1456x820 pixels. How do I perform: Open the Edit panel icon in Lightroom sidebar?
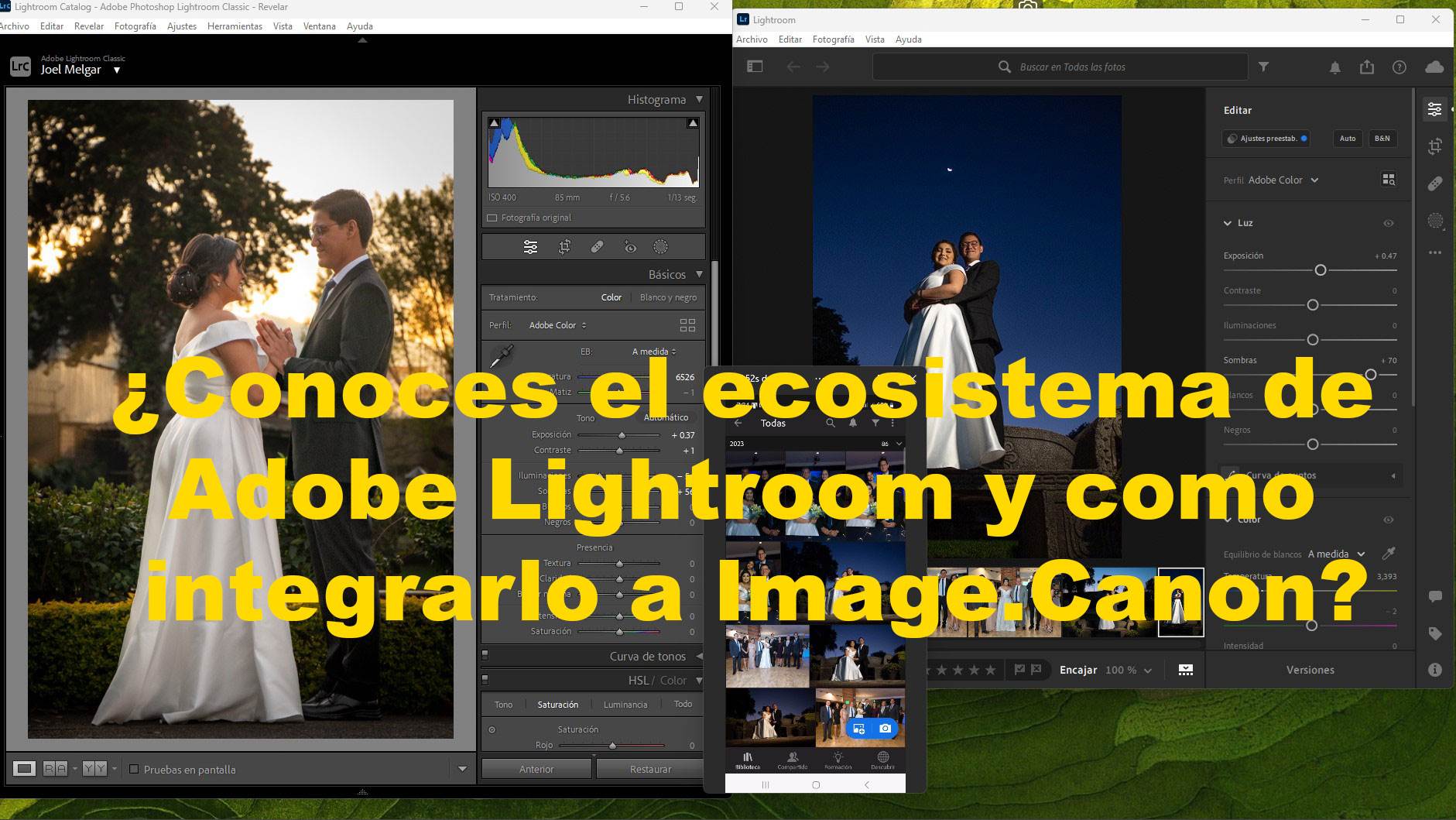pyautogui.click(x=1434, y=110)
